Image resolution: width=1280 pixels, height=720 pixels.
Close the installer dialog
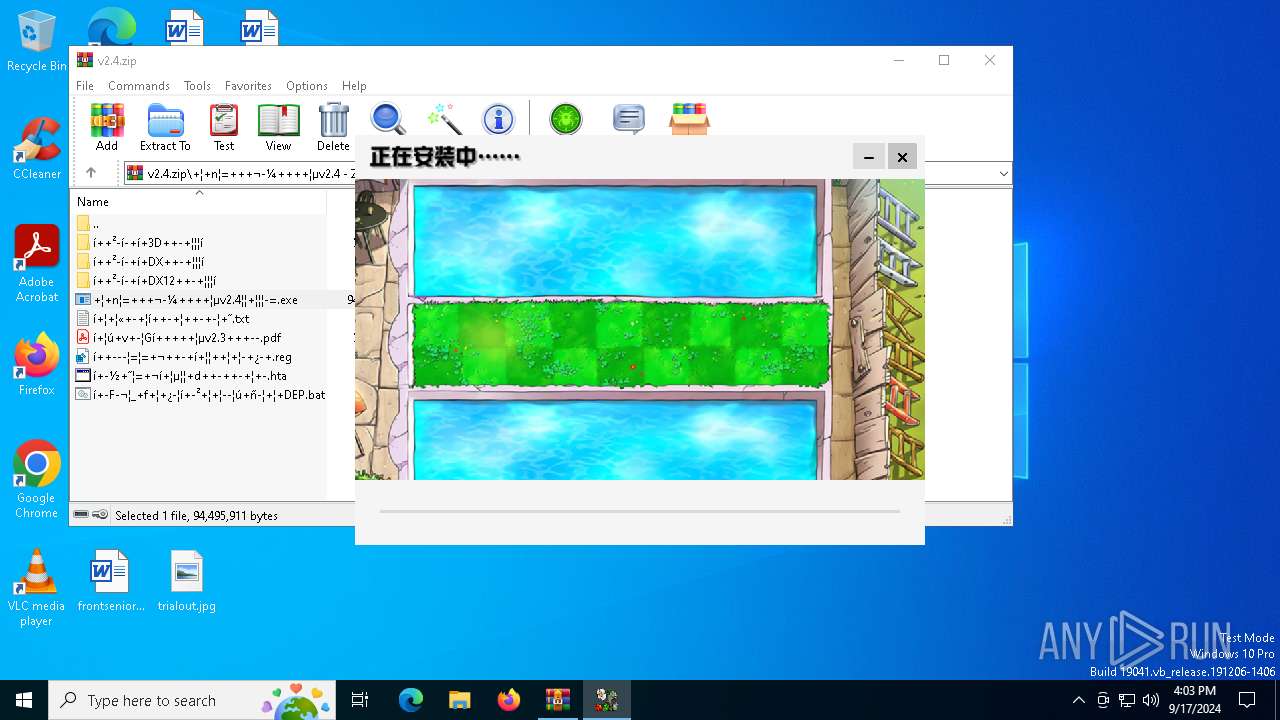tap(902, 157)
